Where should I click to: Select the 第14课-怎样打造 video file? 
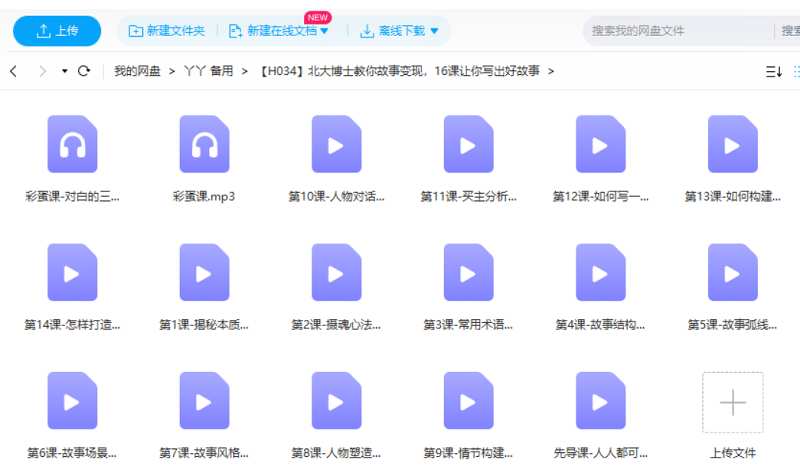[72, 272]
